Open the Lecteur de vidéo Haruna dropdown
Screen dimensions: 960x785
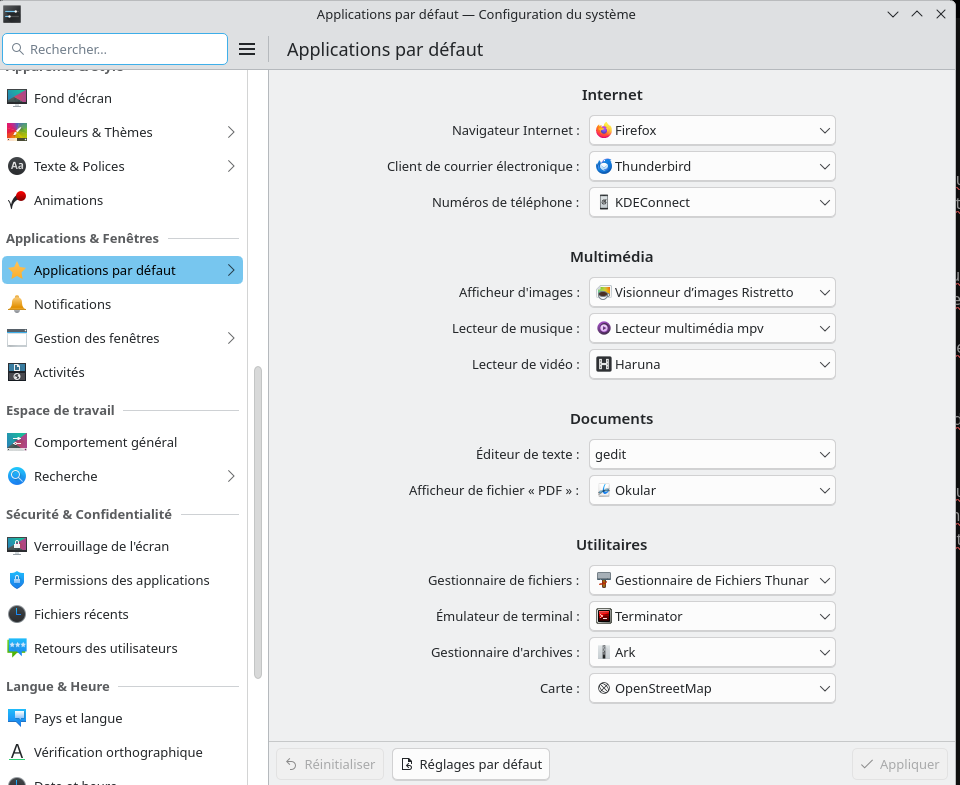click(712, 364)
